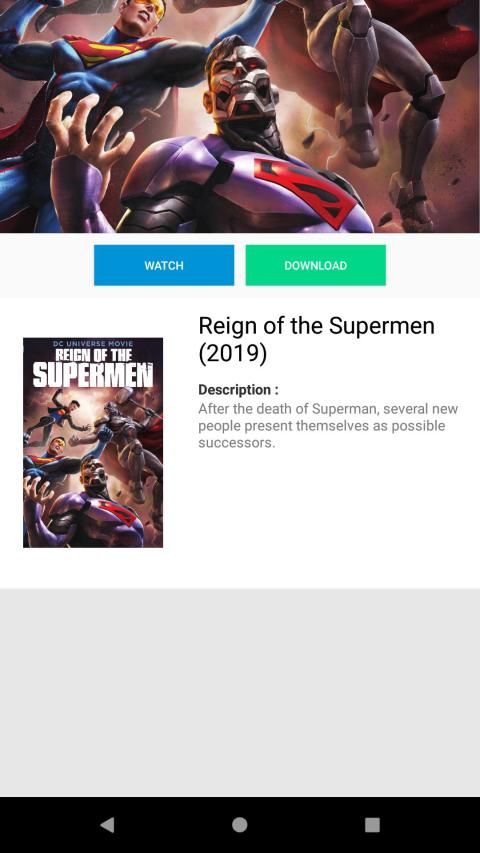The image size is (480, 853).
Task: Tap the blue WATCH button
Action: [164, 265]
